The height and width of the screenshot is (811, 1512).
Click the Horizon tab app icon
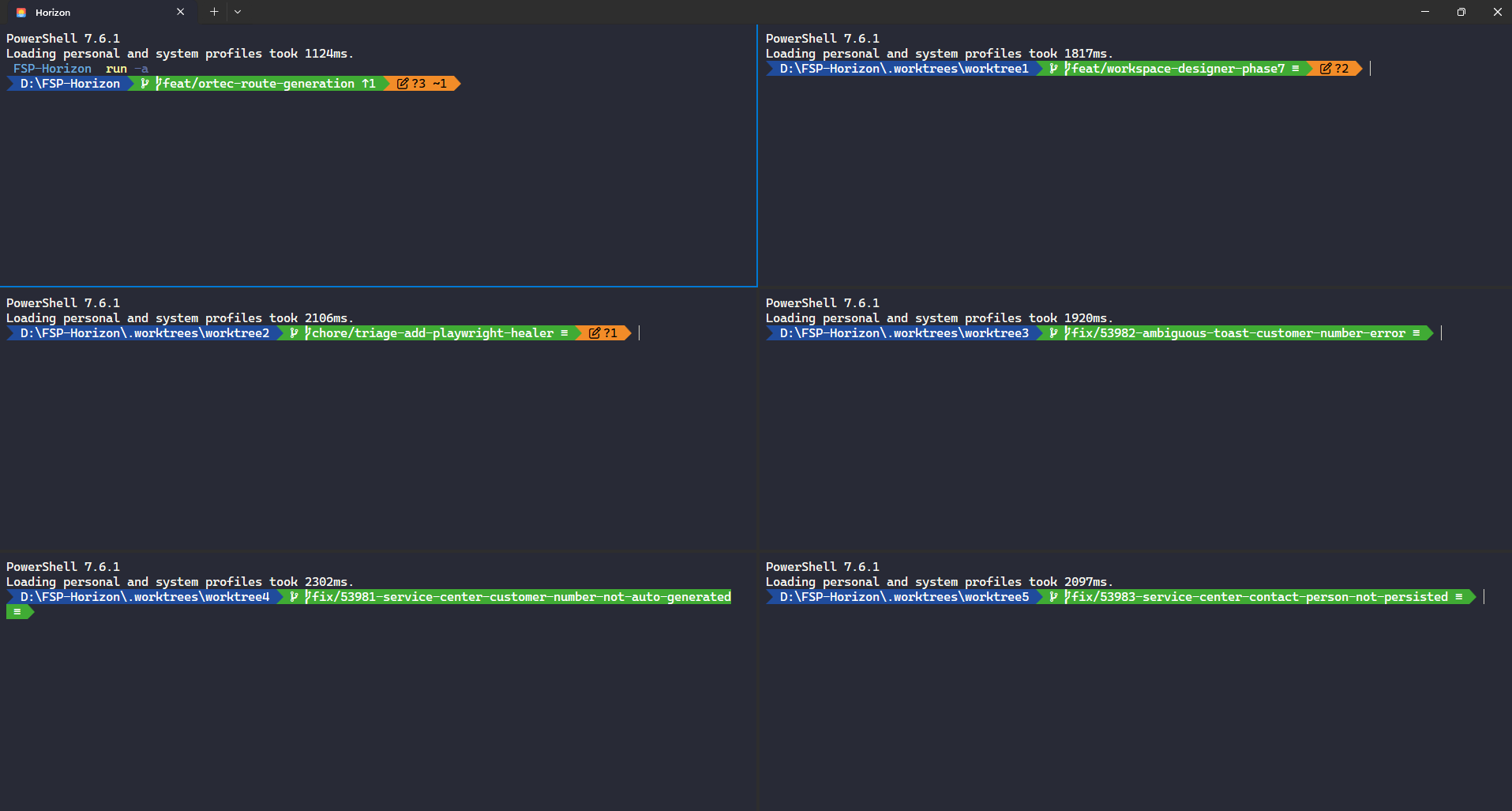(x=21, y=13)
